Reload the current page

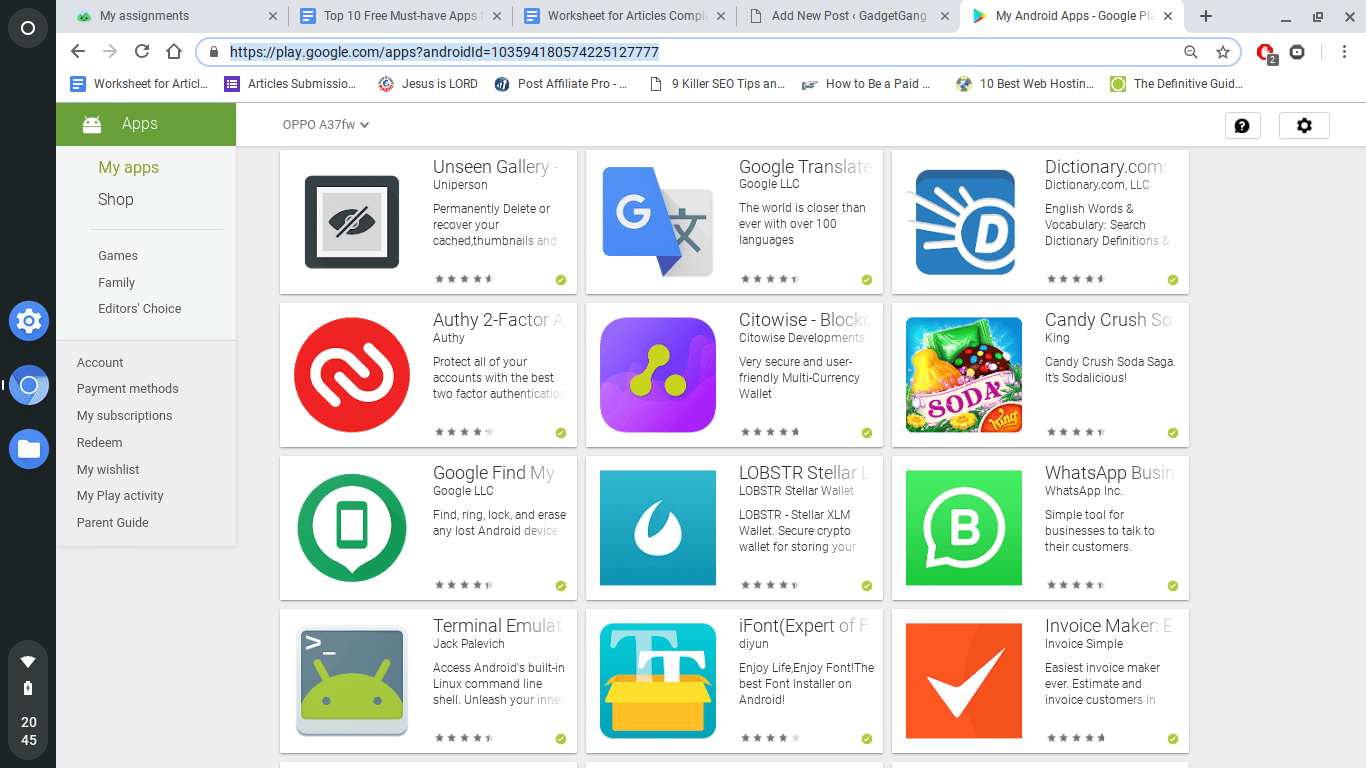pyautogui.click(x=142, y=52)
